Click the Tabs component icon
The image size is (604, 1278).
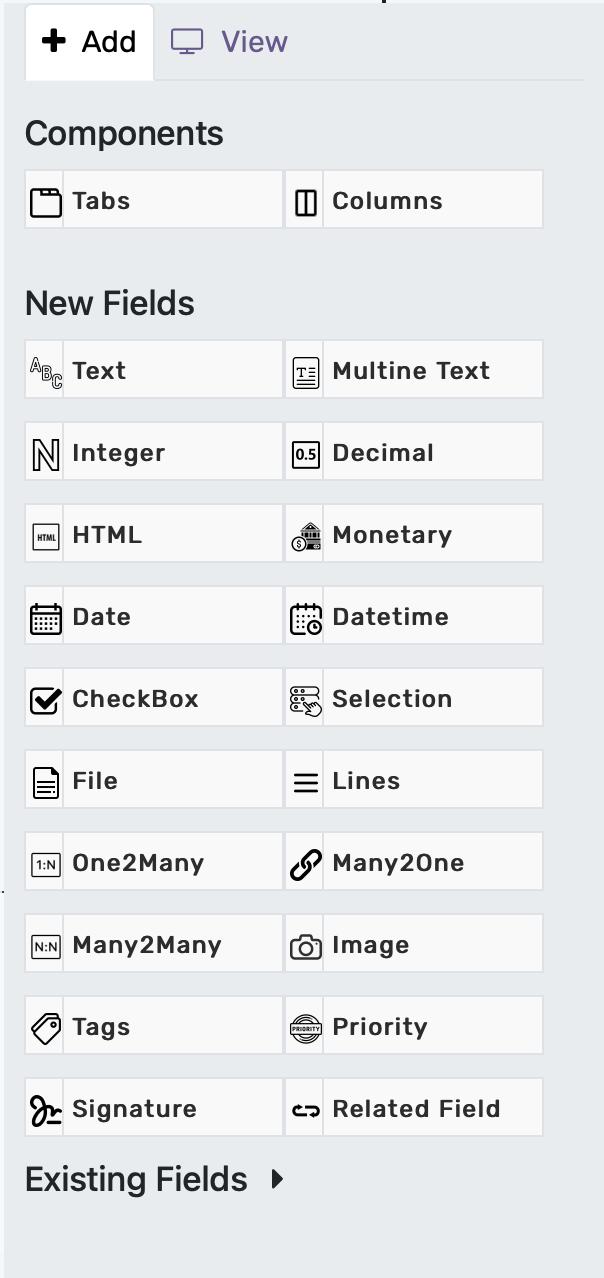coord(45,202)
